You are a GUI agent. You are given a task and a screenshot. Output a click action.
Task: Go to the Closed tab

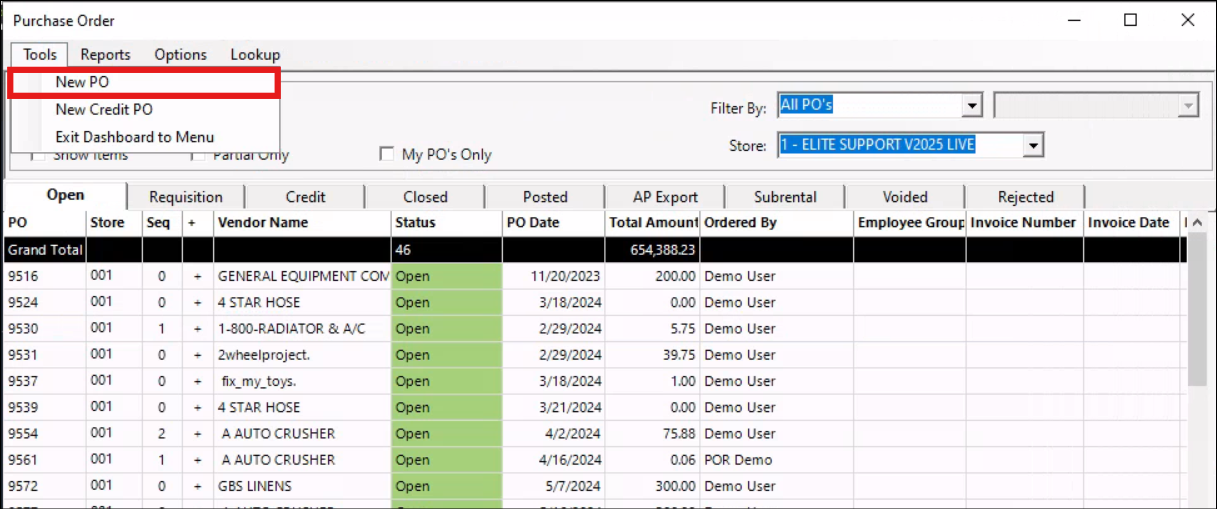tap(425, 197)
